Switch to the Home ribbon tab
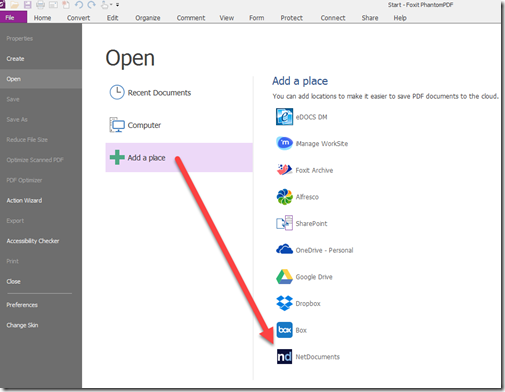The width and height of the screenshot is (505, 392). click(42, 18)
